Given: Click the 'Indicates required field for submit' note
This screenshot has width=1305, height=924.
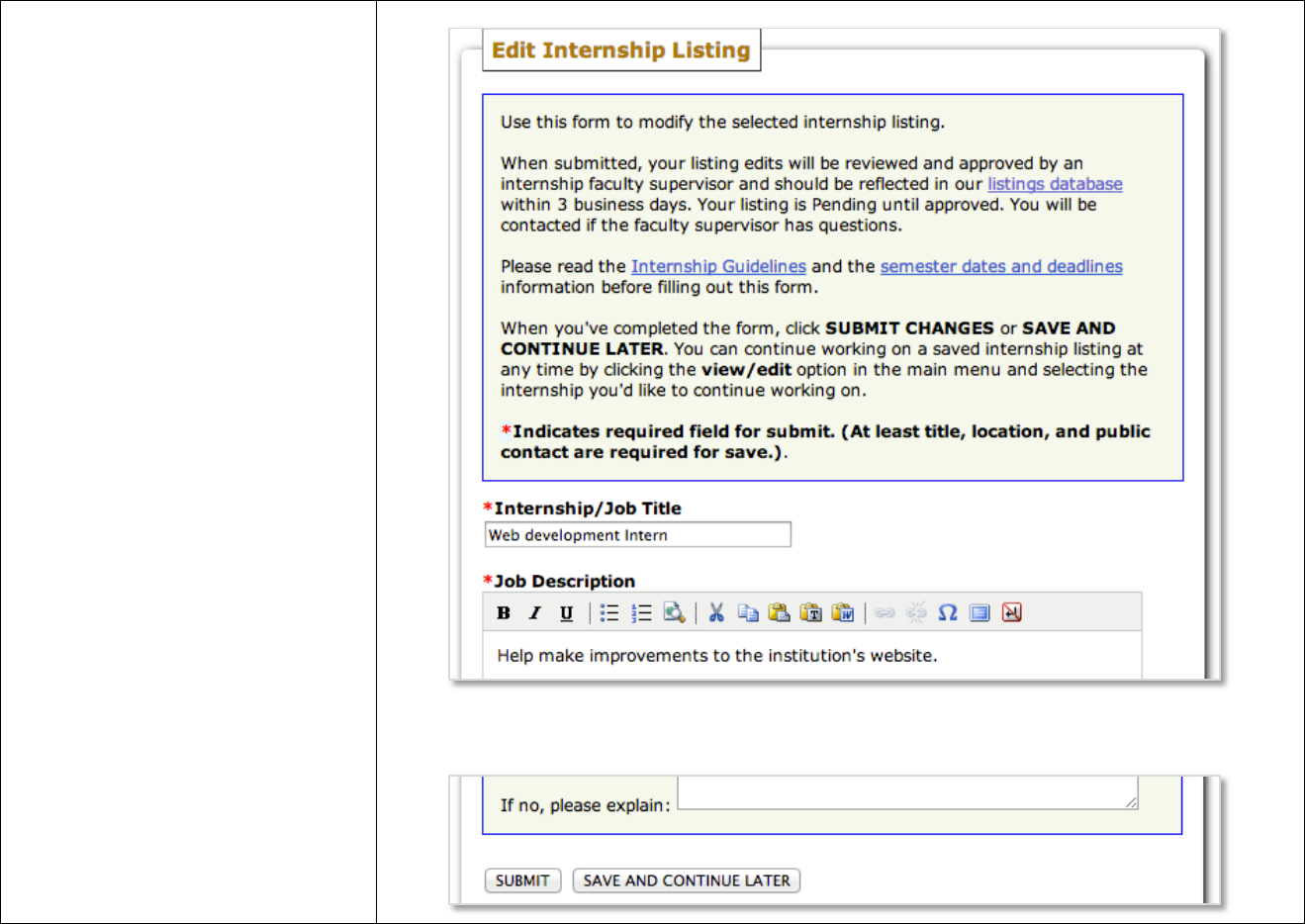Looking at the screenshot, I should [825, 442].
